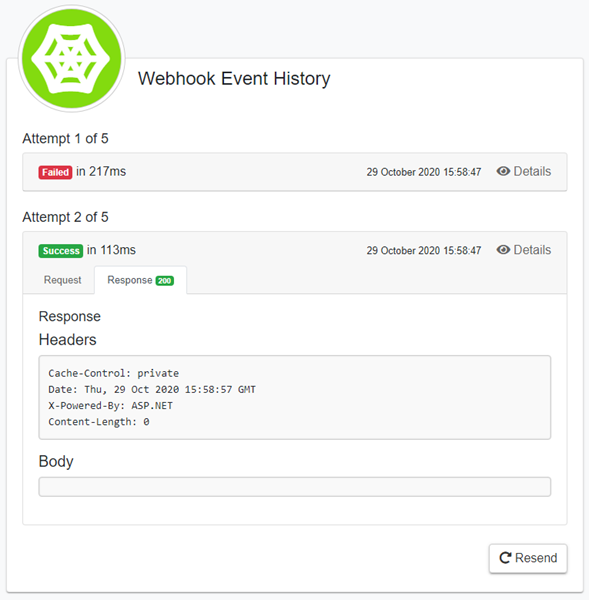Click the eye icon for Attempt 2
Image resolution: width=589 pixels, height=600 pixels.
pos(503,249)
